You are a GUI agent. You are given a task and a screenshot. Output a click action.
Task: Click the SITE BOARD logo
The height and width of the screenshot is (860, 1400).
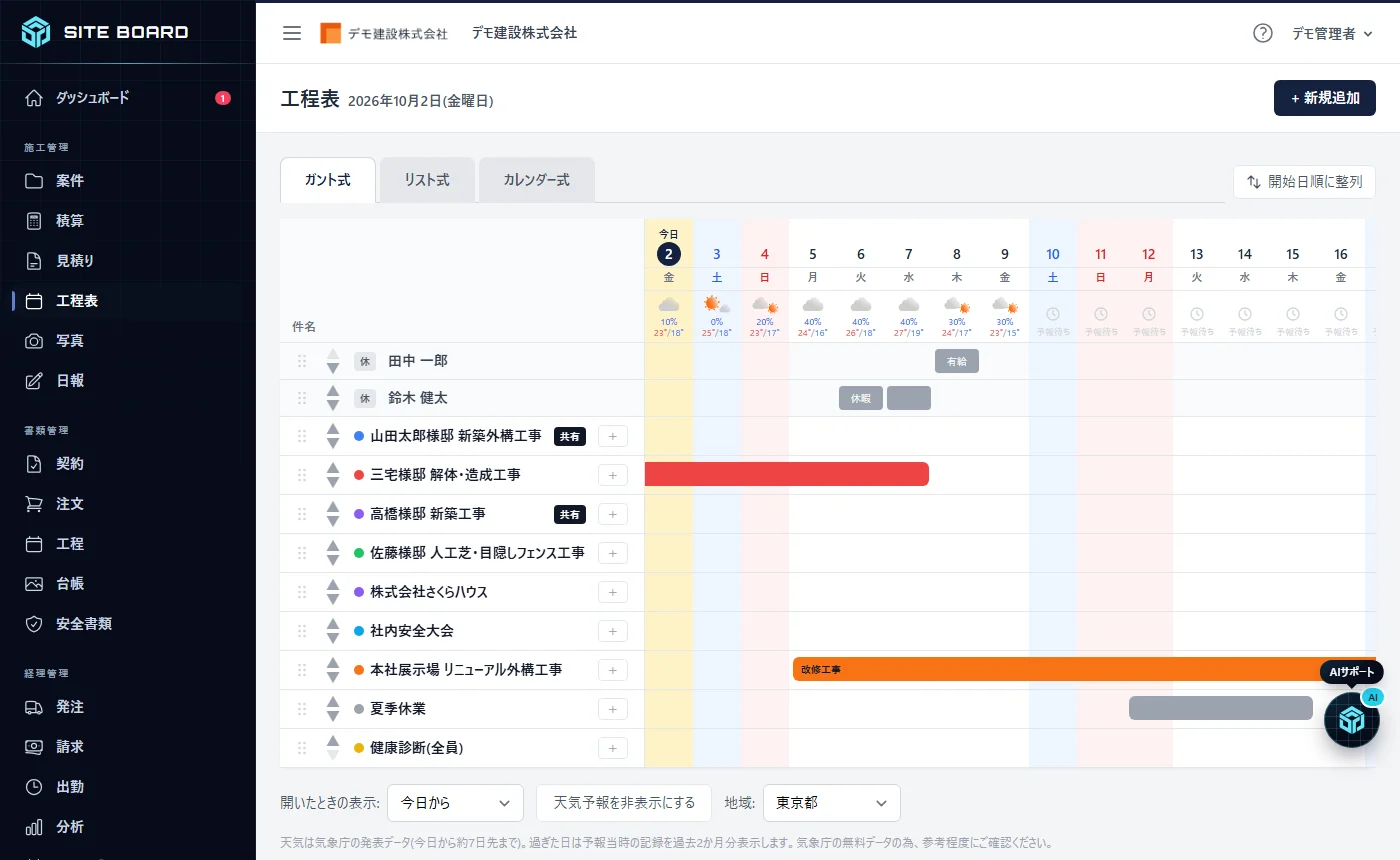(x=105, y=32)
